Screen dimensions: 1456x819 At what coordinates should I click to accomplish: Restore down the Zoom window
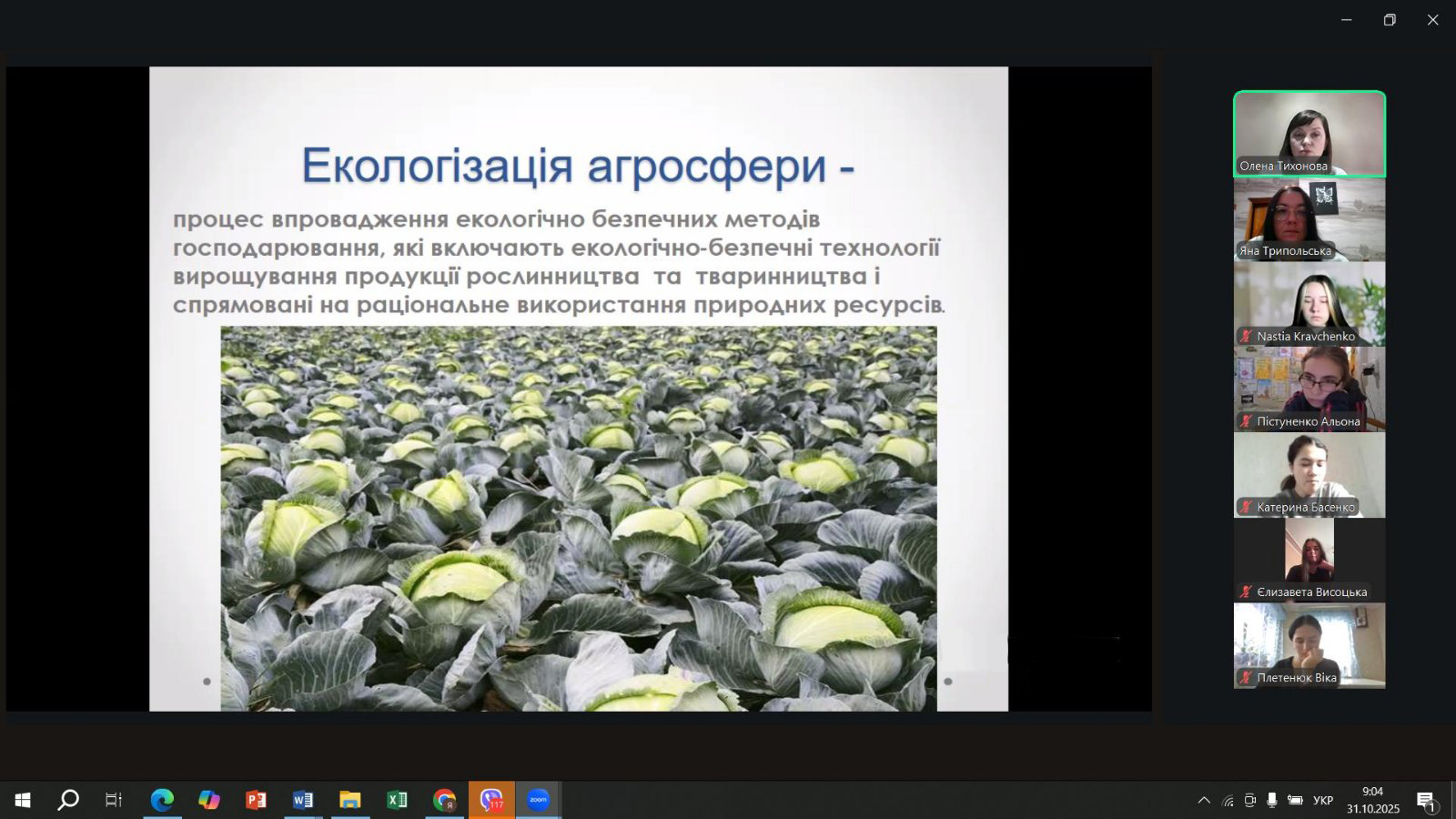click(1390, 20)
